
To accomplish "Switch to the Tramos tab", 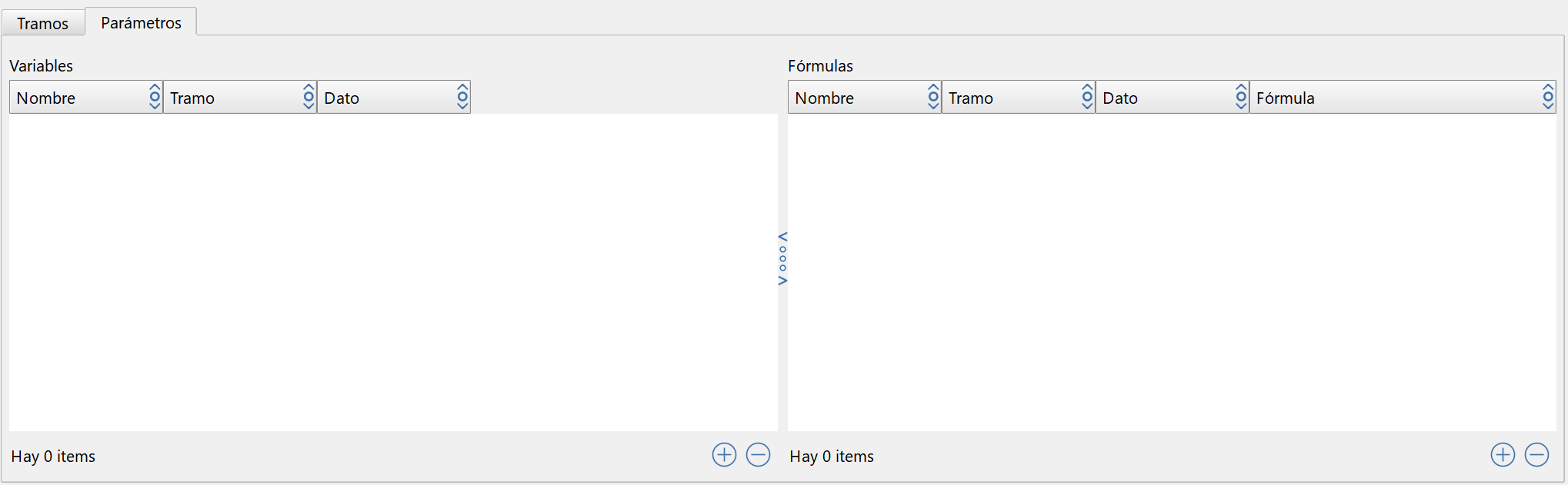I will (43, 23).
